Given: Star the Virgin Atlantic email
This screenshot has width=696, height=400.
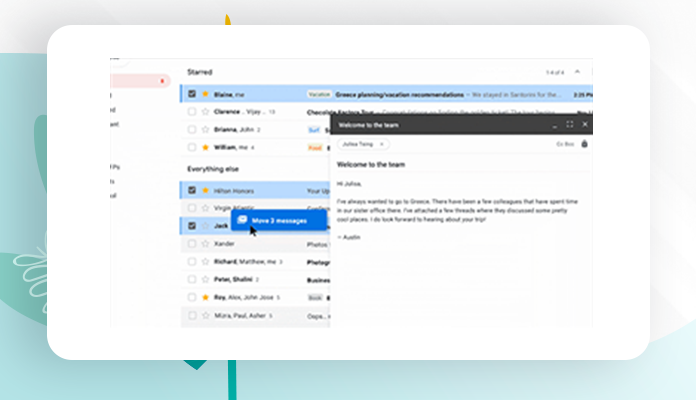Looking at the screenshot, I should (x=205, y=208).
